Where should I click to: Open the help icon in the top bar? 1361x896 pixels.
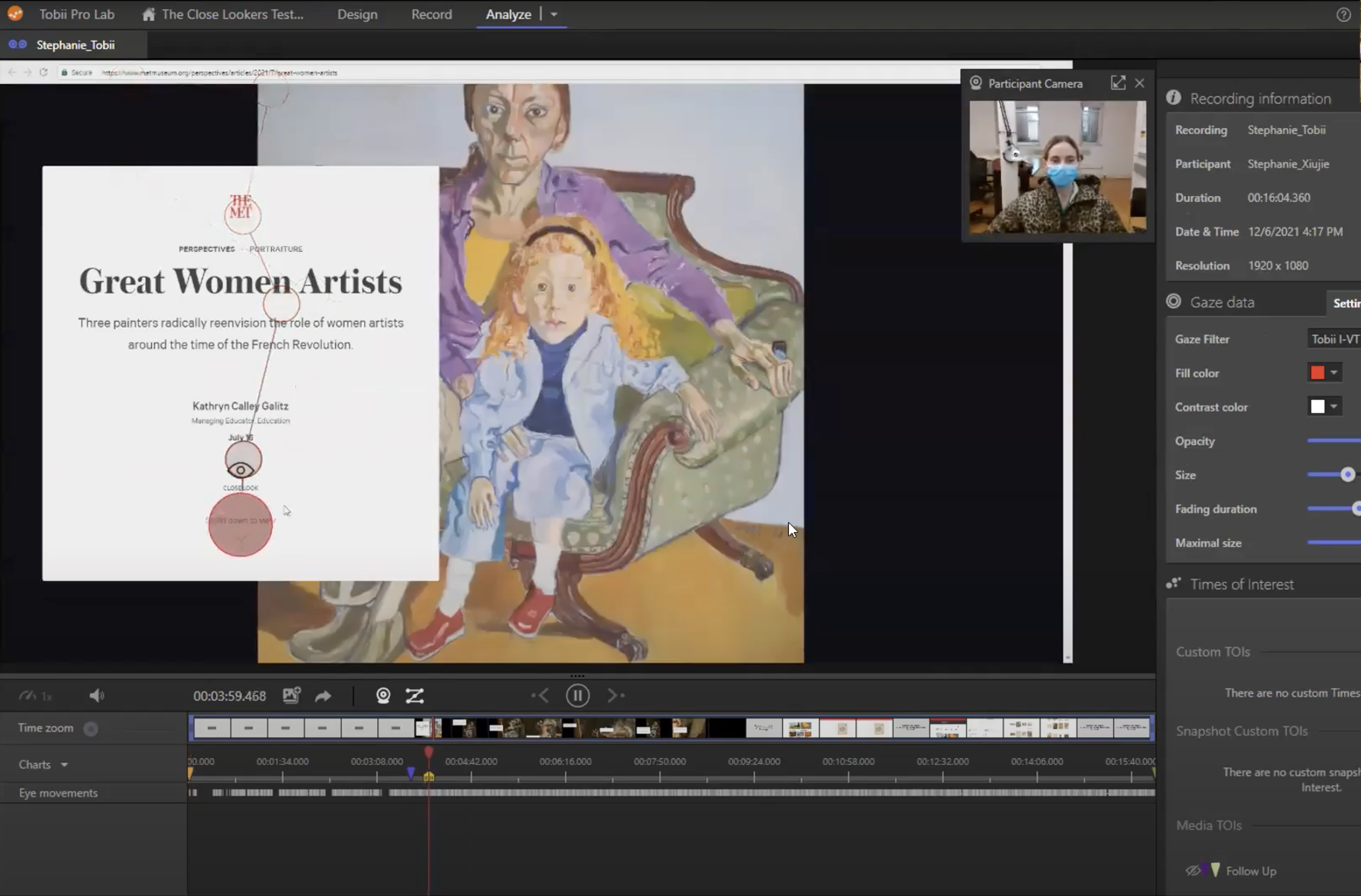[x=1343, y=15]
